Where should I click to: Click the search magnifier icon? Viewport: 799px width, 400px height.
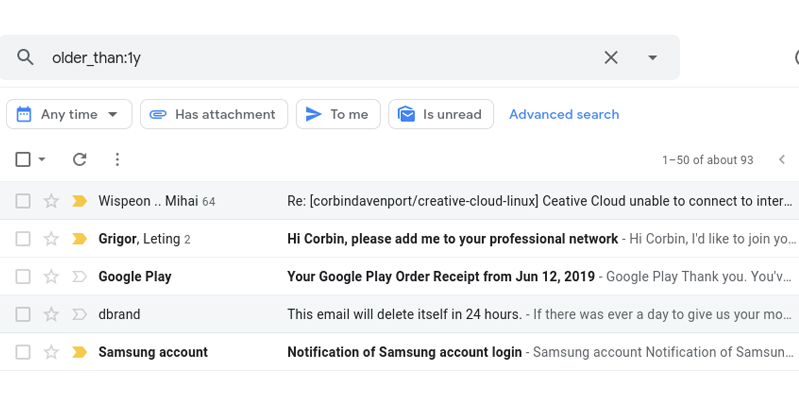[25, 58]
